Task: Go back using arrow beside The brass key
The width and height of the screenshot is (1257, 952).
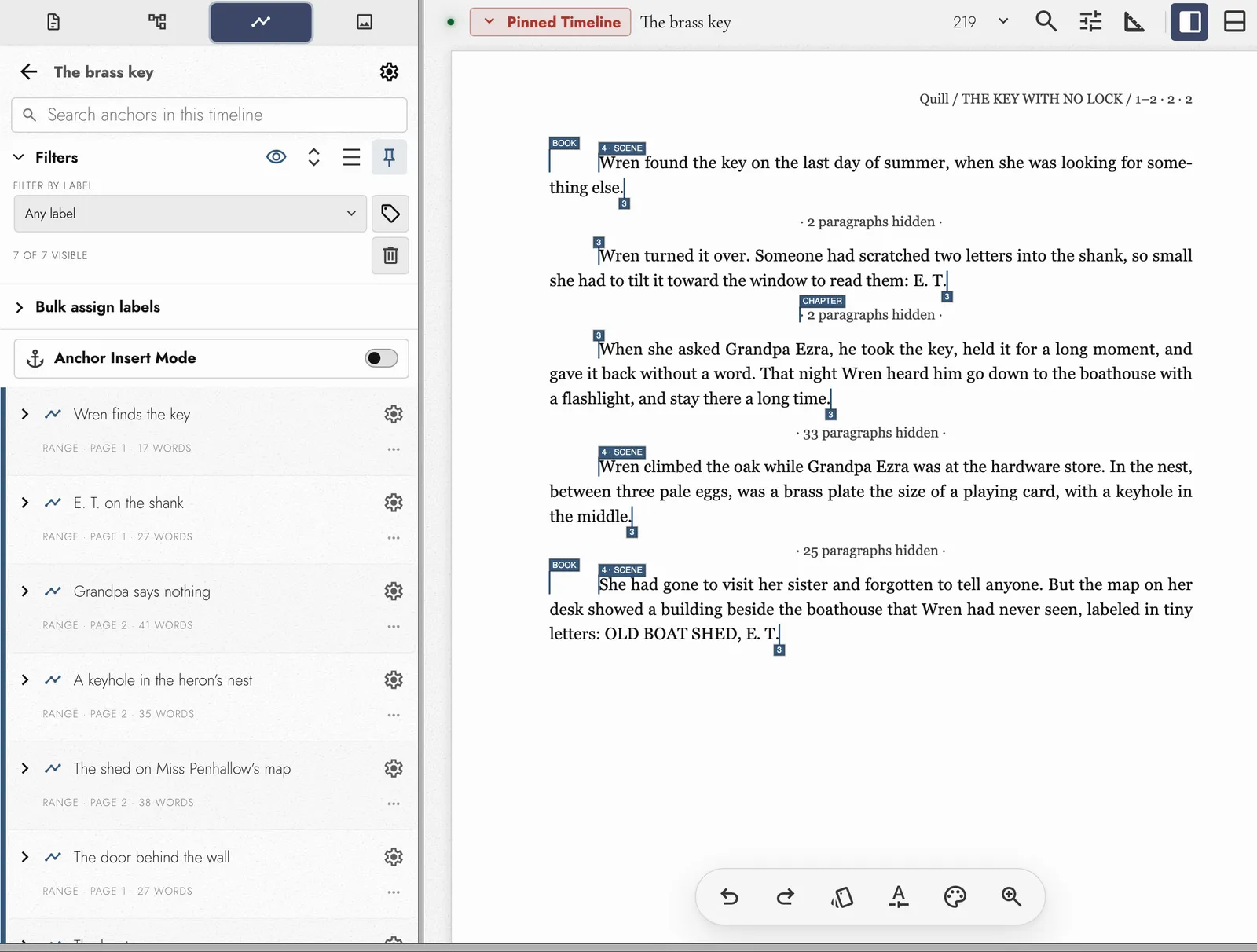Action: click(29, 72)
